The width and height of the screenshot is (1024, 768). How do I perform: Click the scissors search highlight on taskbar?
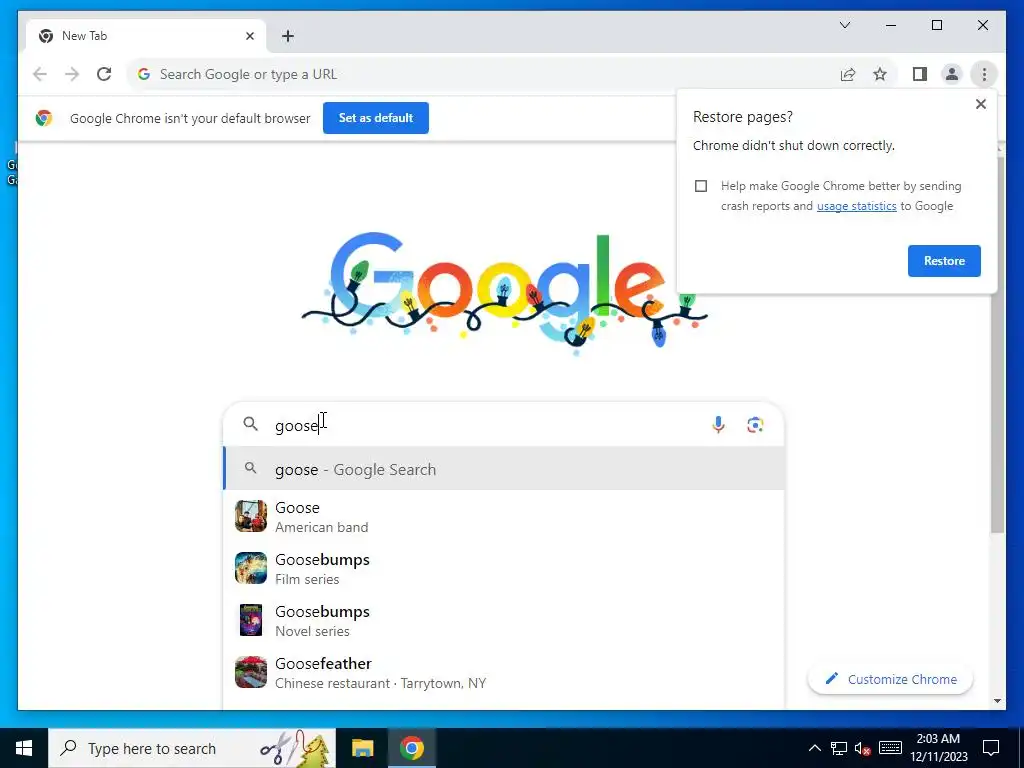[294, 748]
